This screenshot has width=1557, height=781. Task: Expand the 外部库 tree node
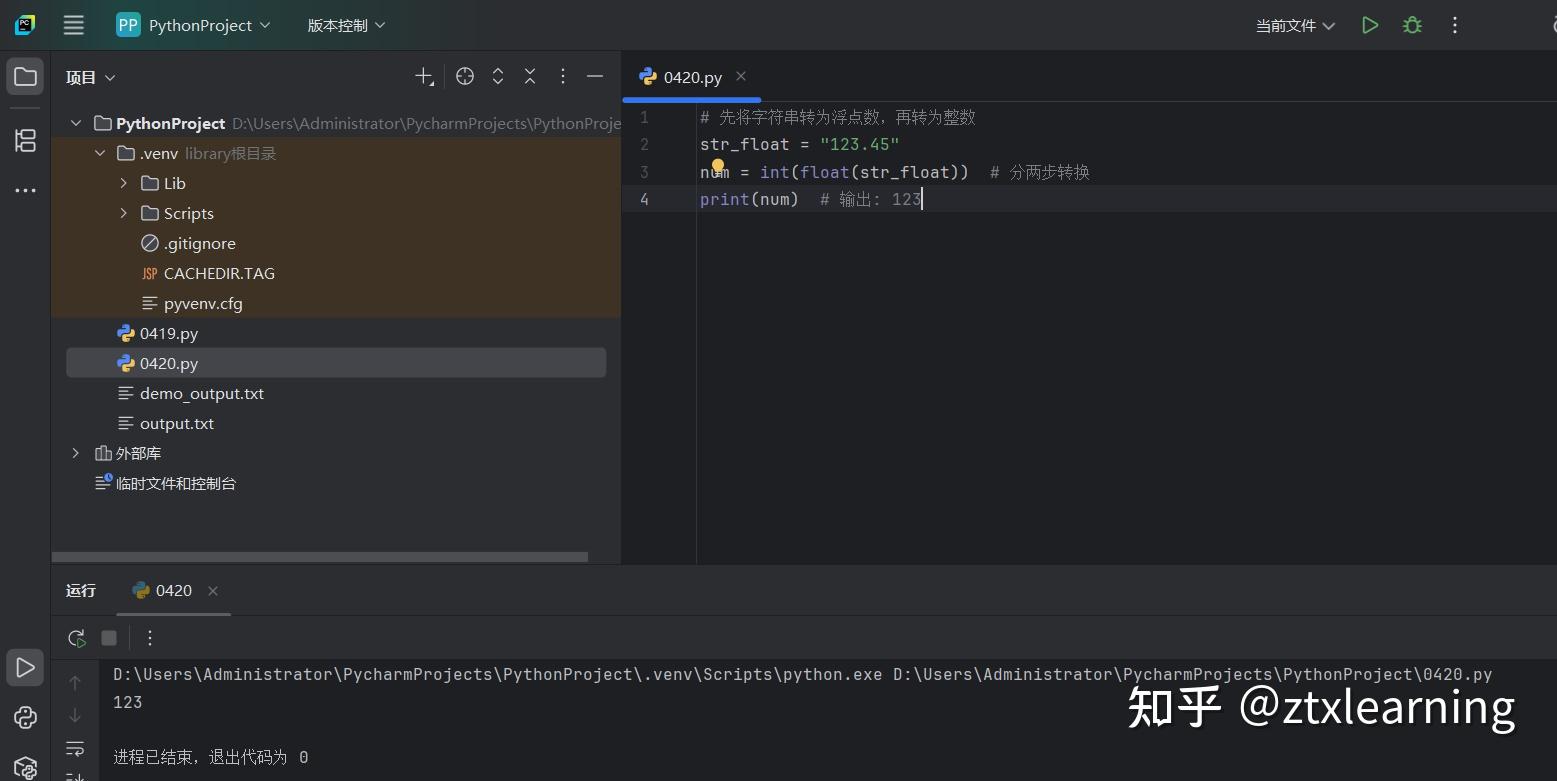coord(75,452)
